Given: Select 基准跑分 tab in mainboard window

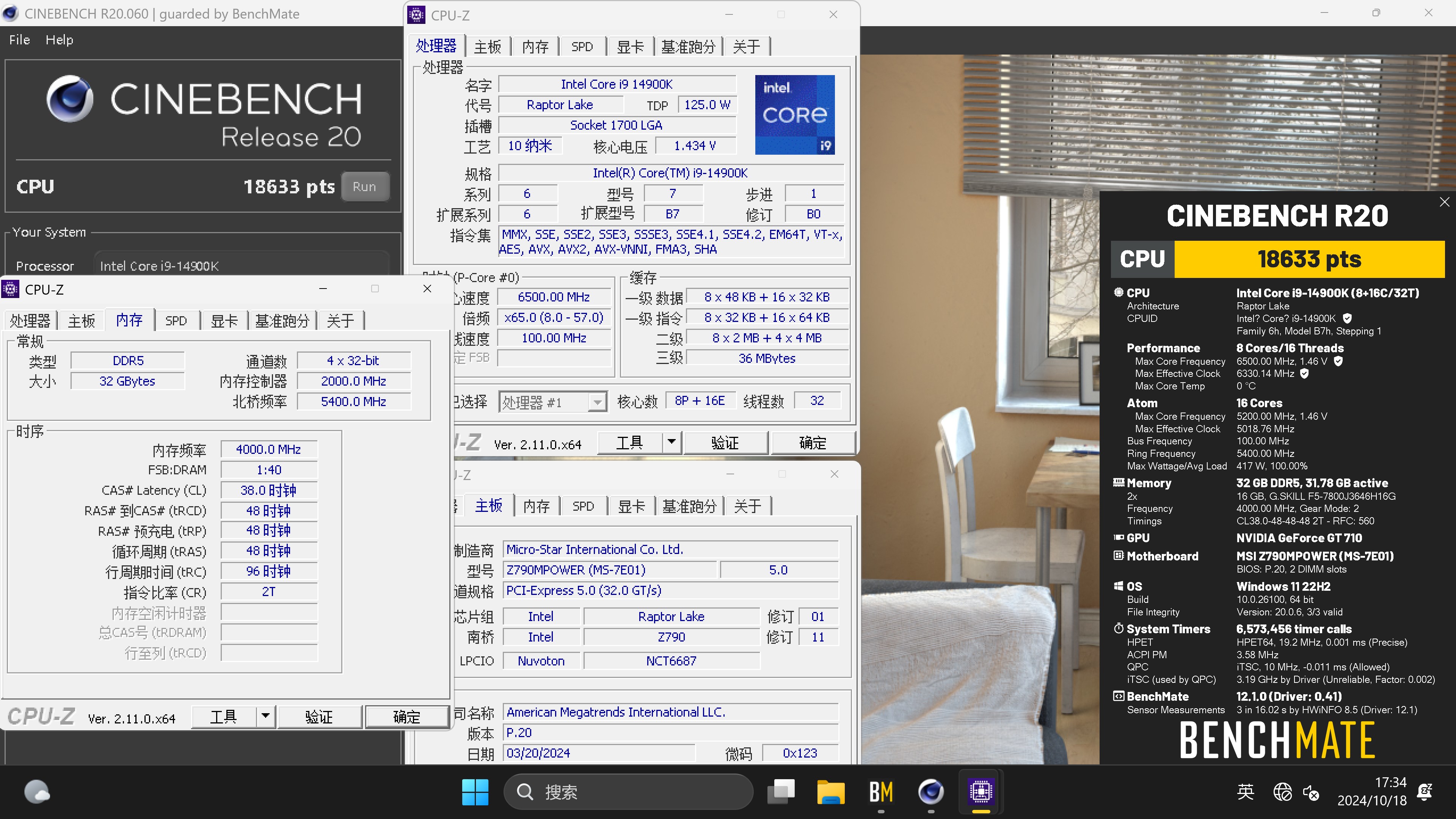Looking at the screenshot, I should pyautogui.click(x=689, y=506).
